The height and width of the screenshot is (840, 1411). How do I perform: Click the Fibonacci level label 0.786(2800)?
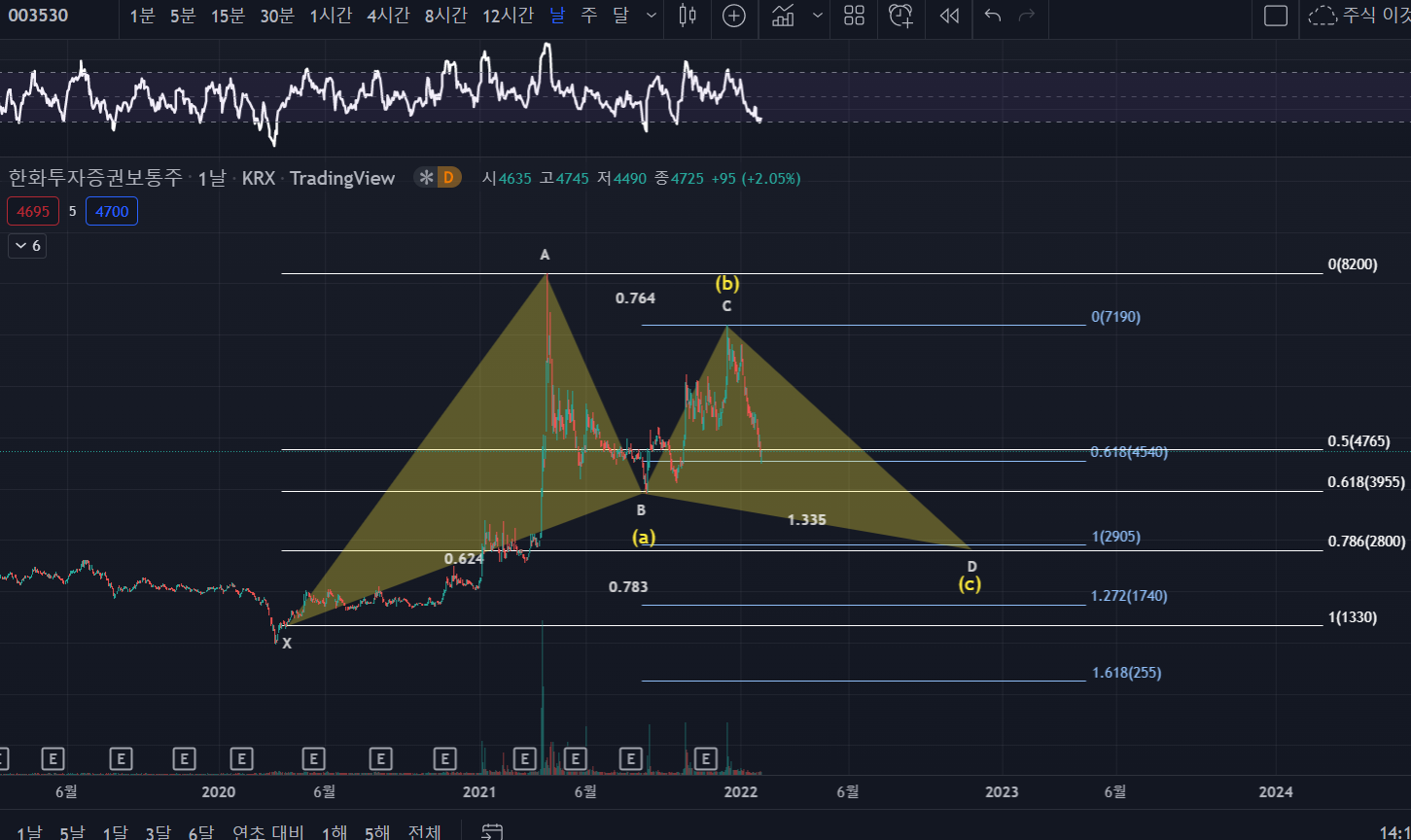point(1365,542)
